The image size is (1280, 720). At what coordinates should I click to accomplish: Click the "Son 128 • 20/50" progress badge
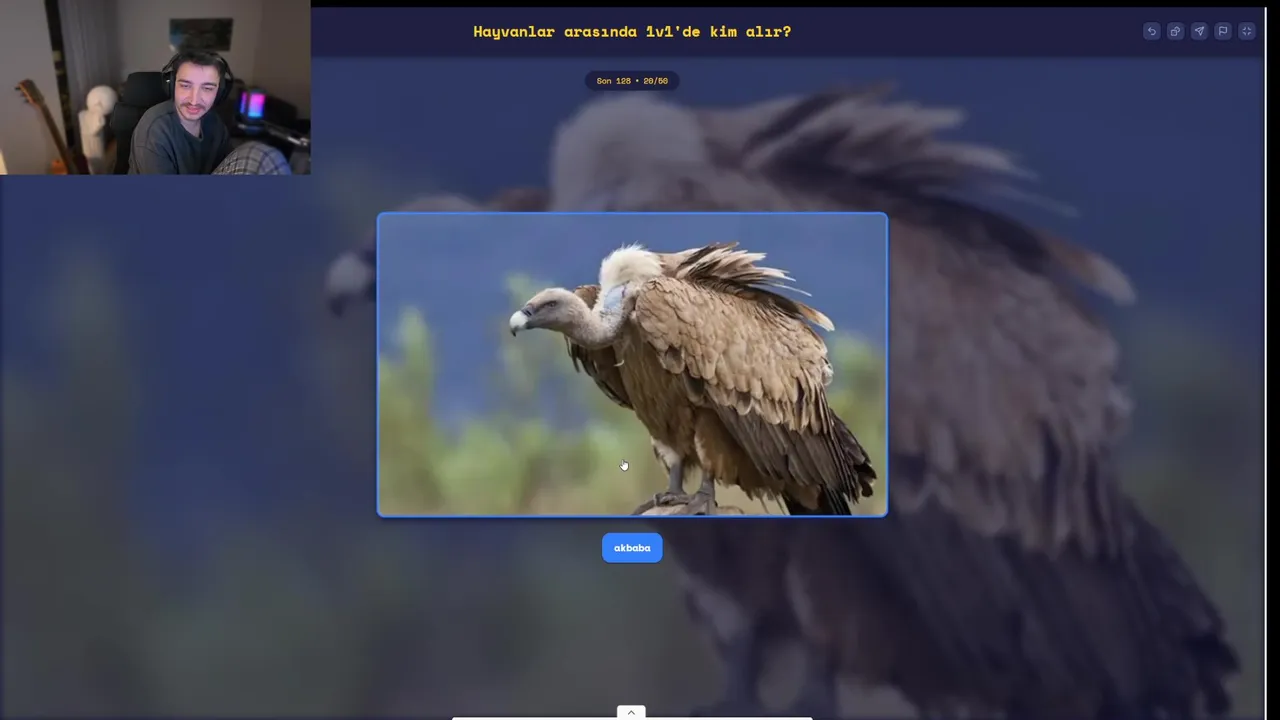(x=632, y=81)
